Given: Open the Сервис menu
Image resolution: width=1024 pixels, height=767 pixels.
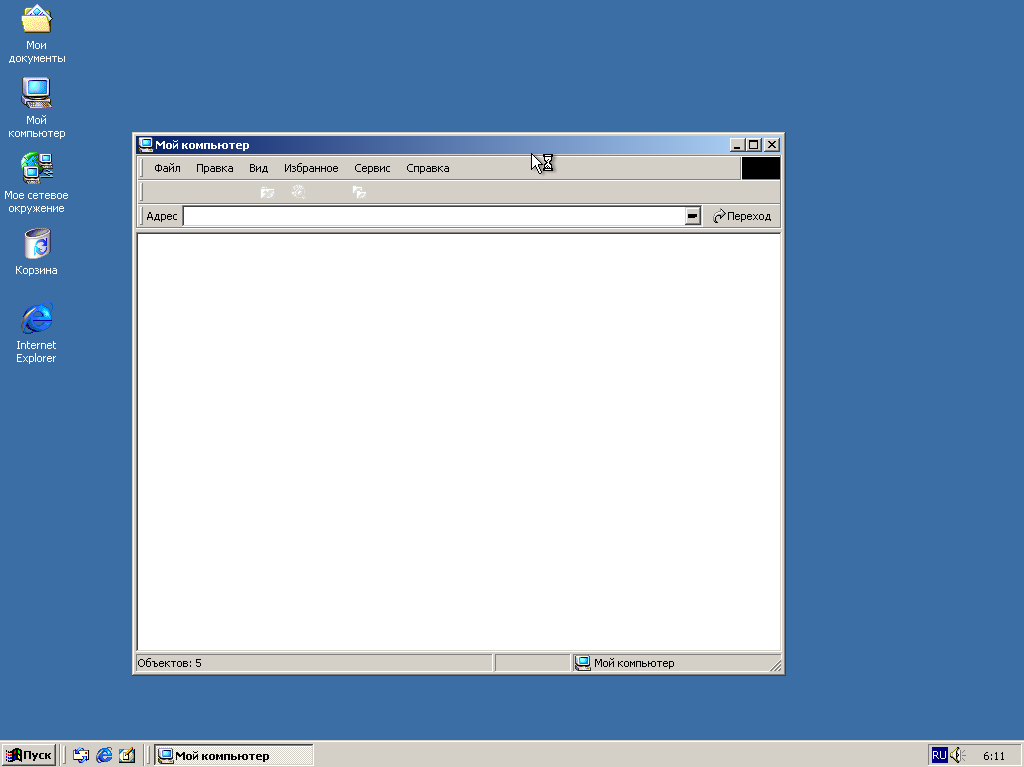Looking at the screenshot, I should [372, 168].
